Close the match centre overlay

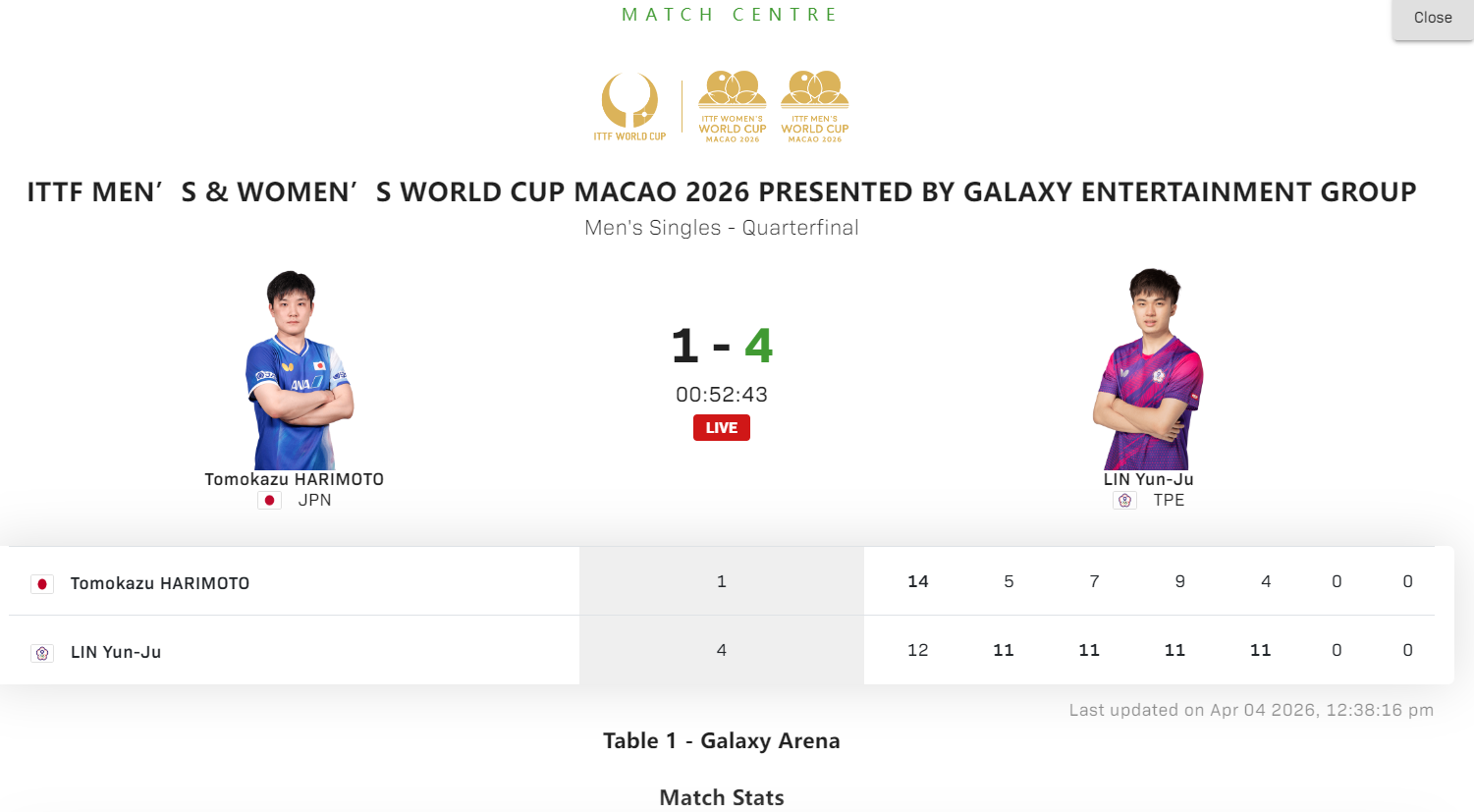(x=1433, y=18)
